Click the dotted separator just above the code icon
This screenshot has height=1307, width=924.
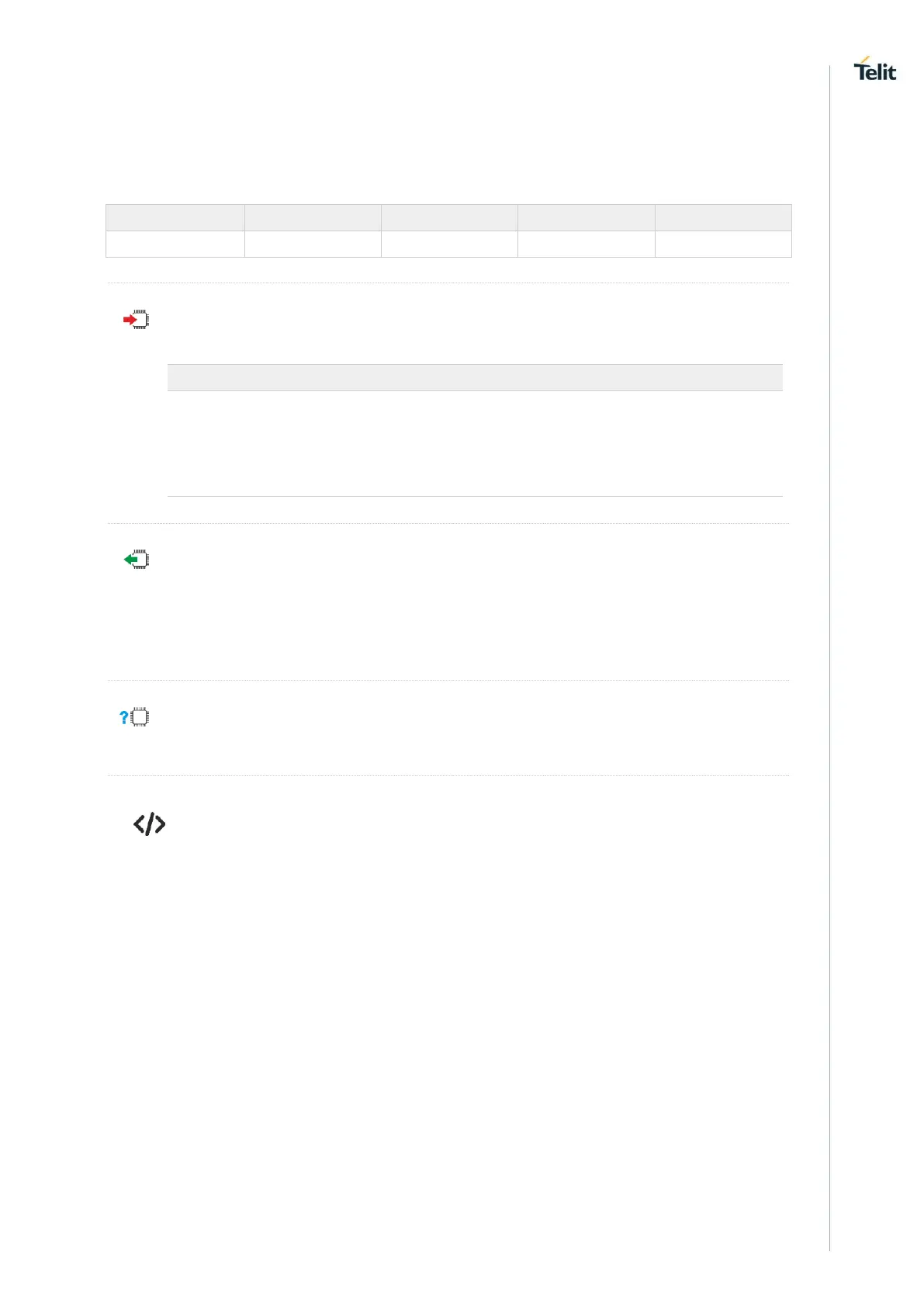pyautogui.click(x=448, y=775)
